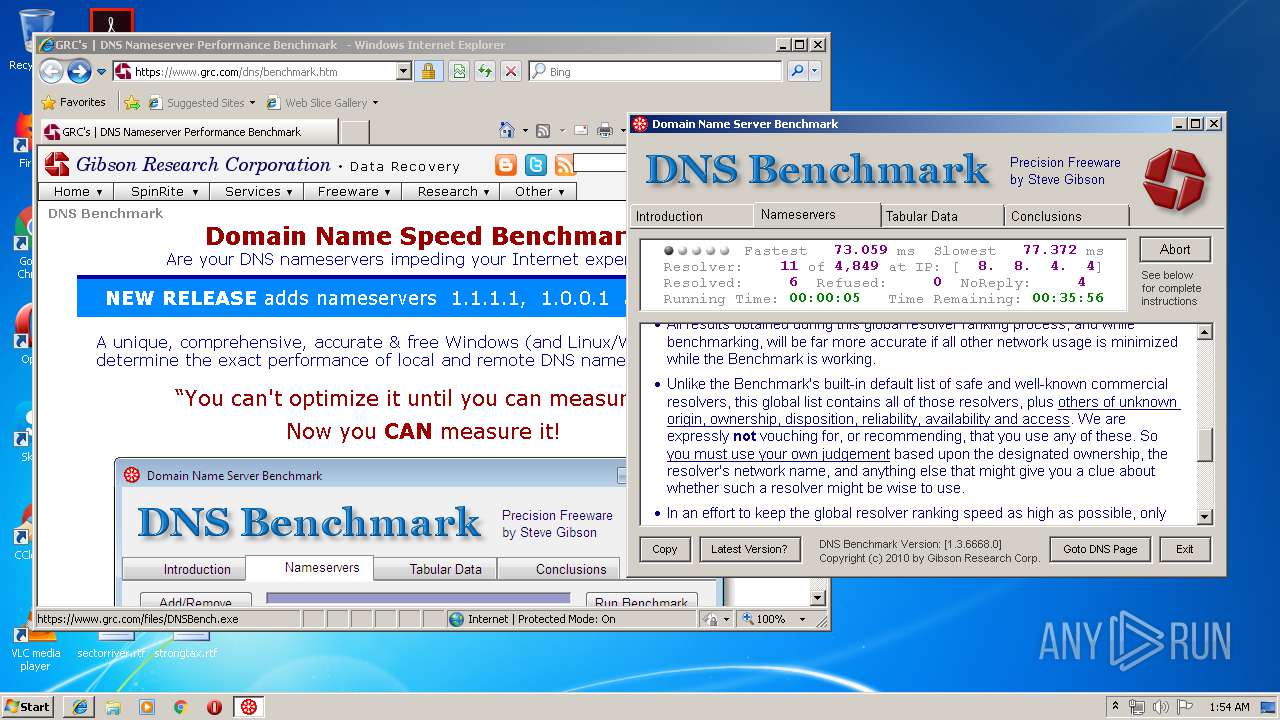
Task: Click the Goto DNS Page button
Action: (1100, 549)
